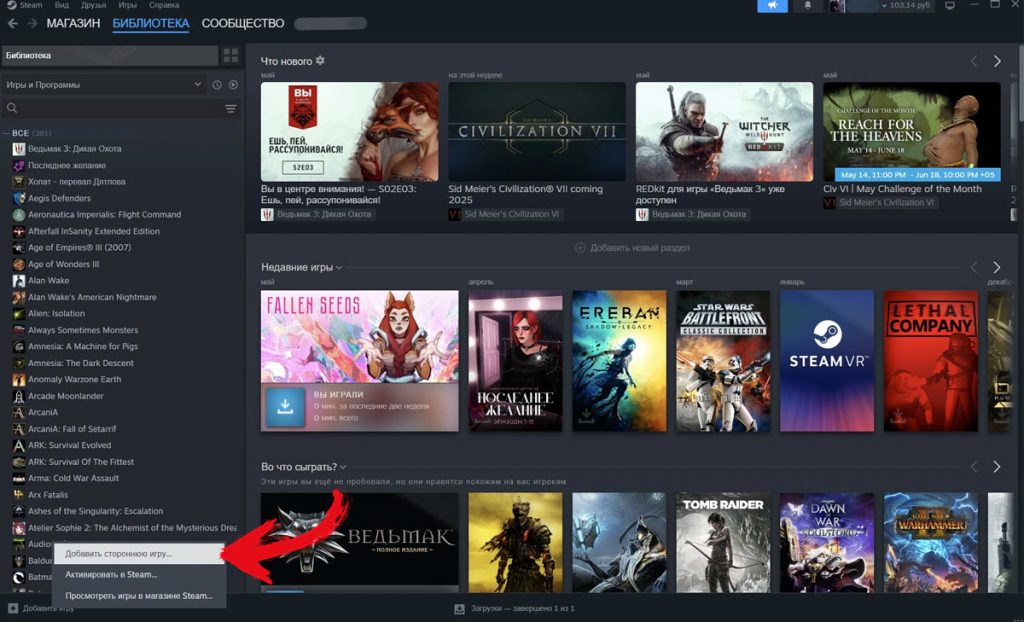Click the Alien: Isolation game icon in the list
Image resolution: width=1024 pixels, height=622 pixels.
click(19, 314)
